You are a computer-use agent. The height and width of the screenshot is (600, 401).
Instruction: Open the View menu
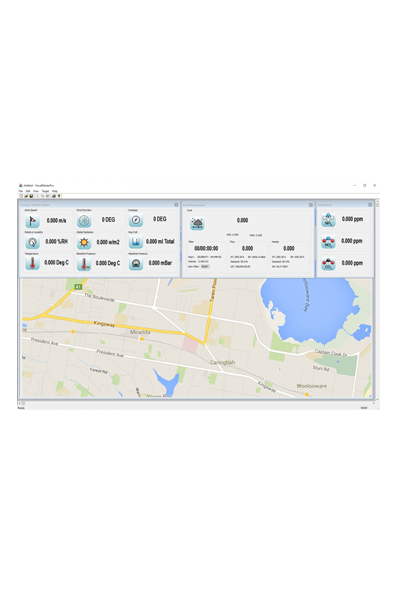[x=36, y=191]
